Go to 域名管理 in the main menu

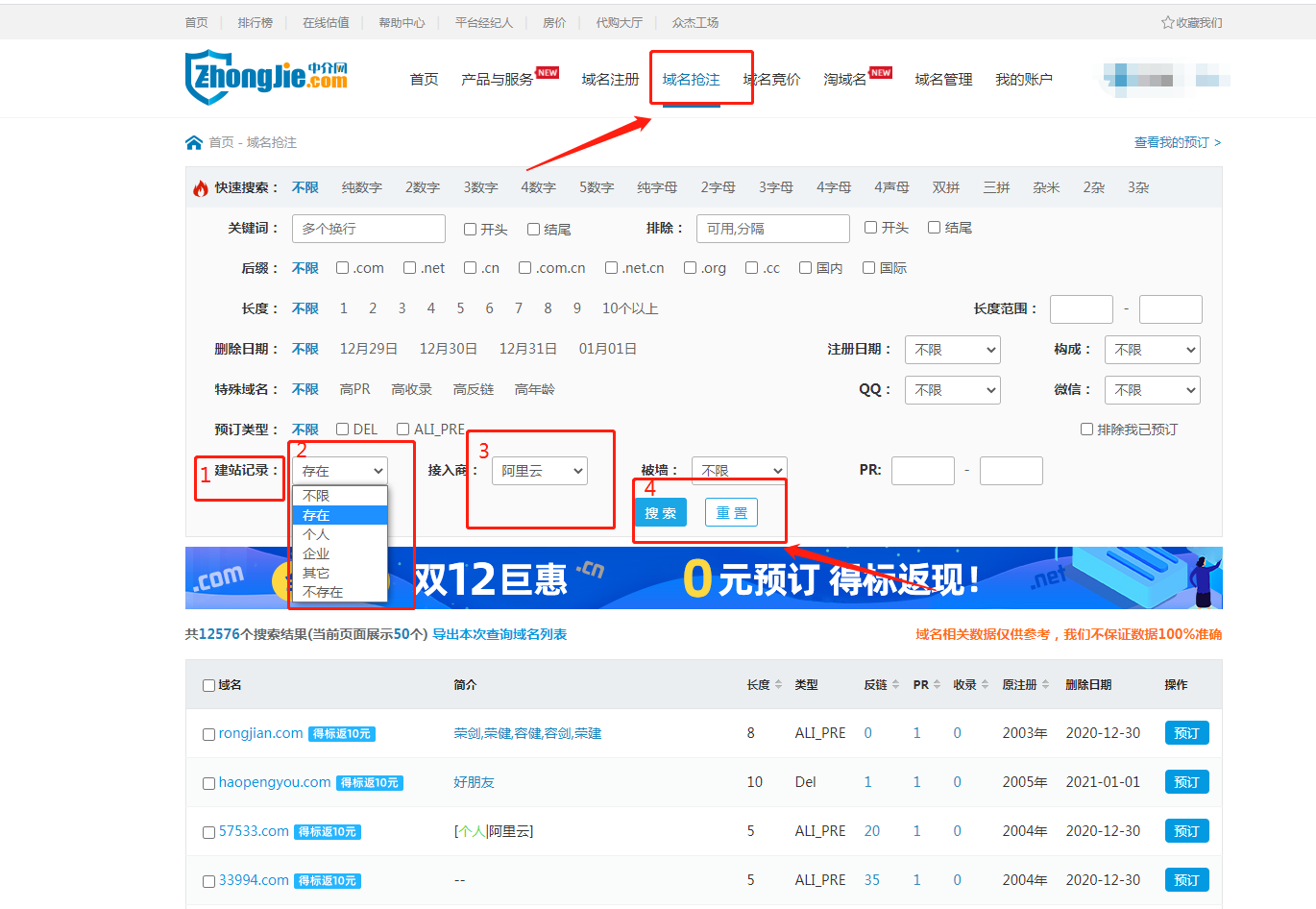click(943, 80)
